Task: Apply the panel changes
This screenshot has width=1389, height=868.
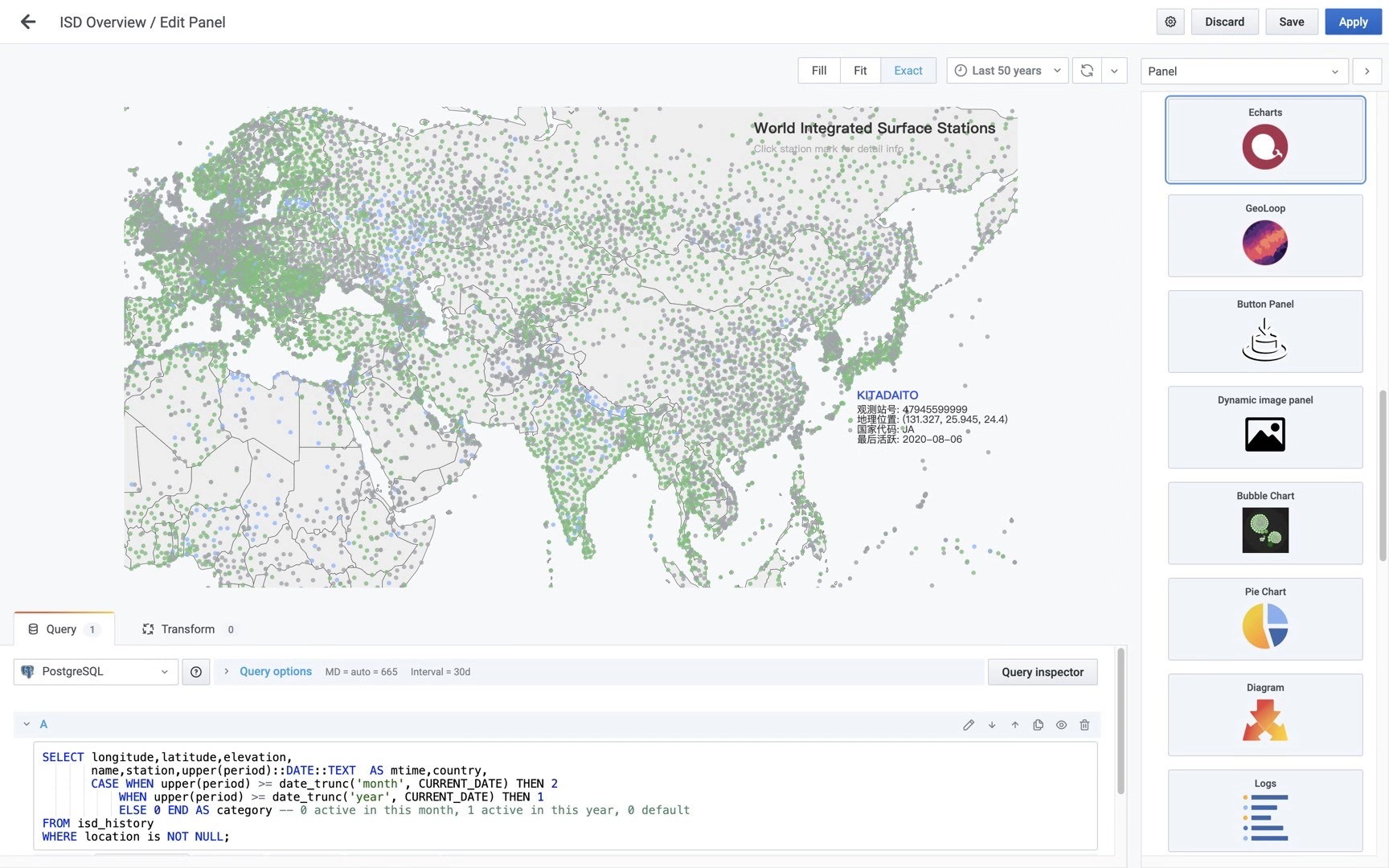Action: click(1353, 22)
